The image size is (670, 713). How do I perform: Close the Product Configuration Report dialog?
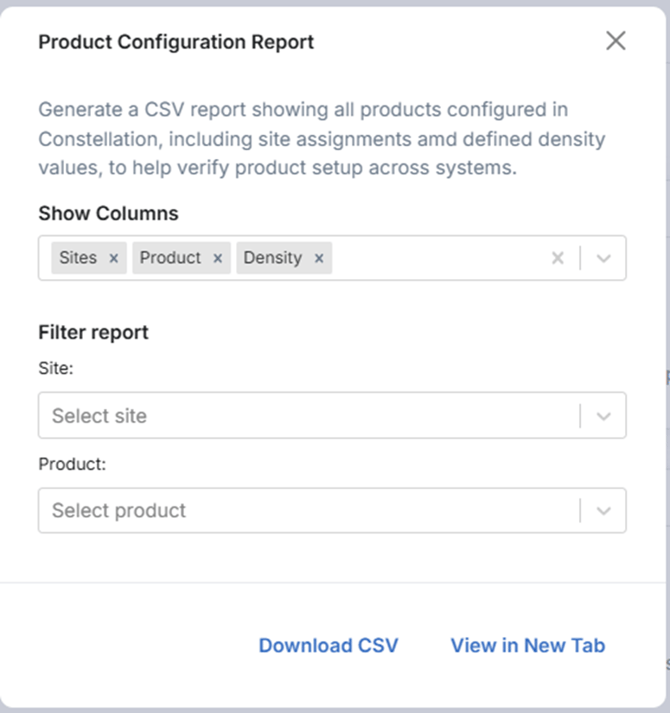pyautogui.click(x=616, y=41)
